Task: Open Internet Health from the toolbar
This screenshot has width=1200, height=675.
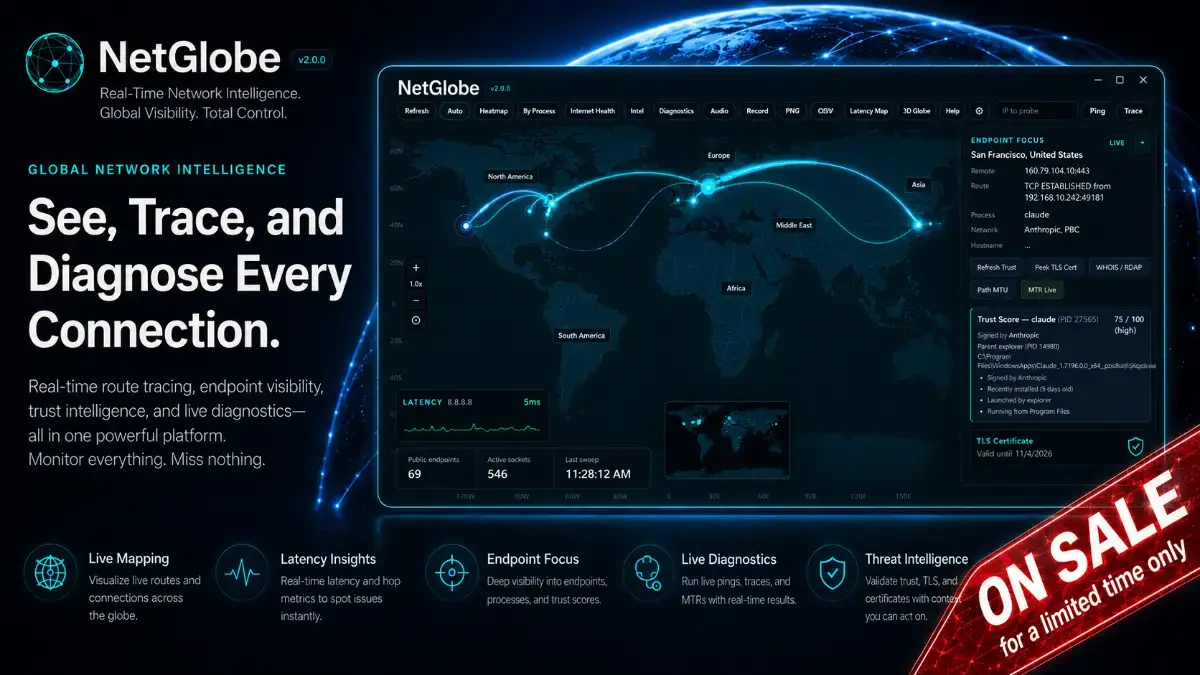Action: 592,111
